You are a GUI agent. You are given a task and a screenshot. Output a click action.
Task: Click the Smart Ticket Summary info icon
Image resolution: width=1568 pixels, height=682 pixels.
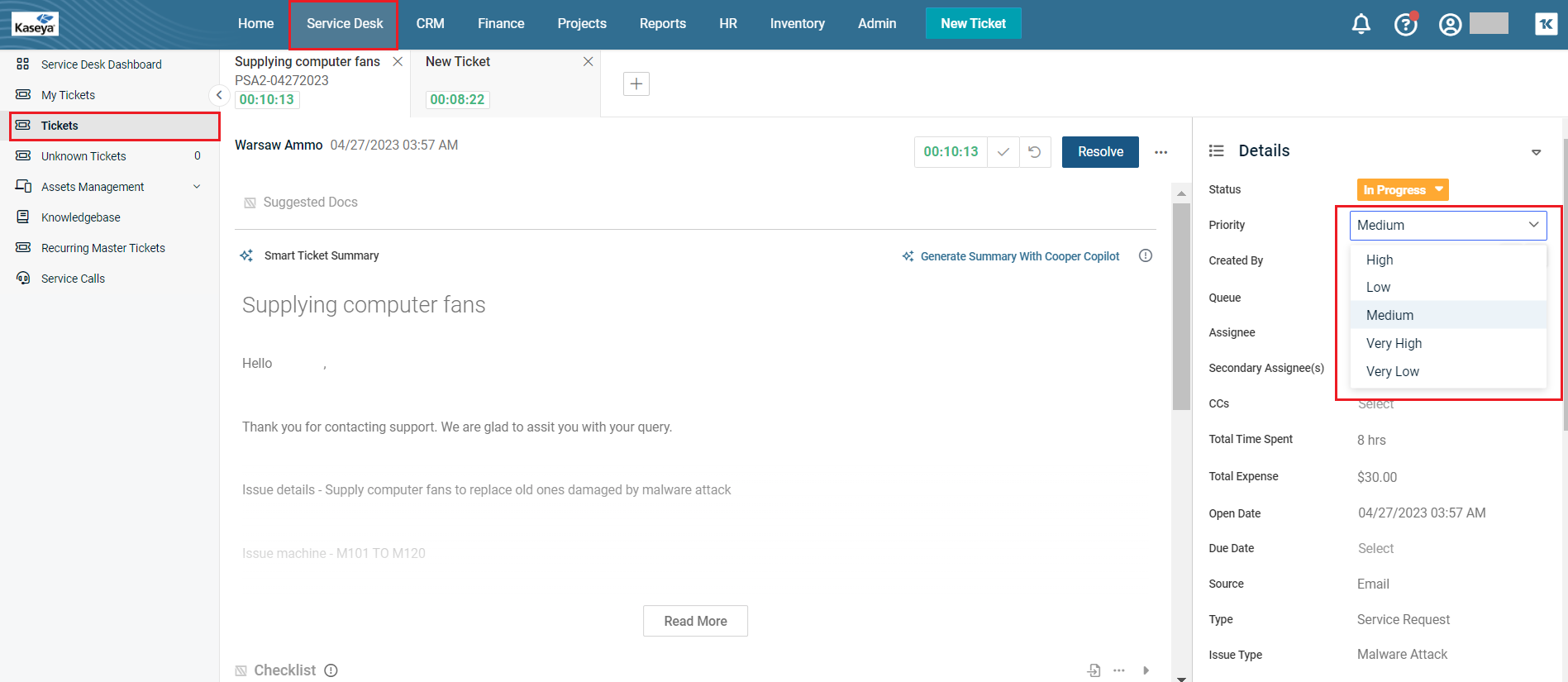[1145, 255]
